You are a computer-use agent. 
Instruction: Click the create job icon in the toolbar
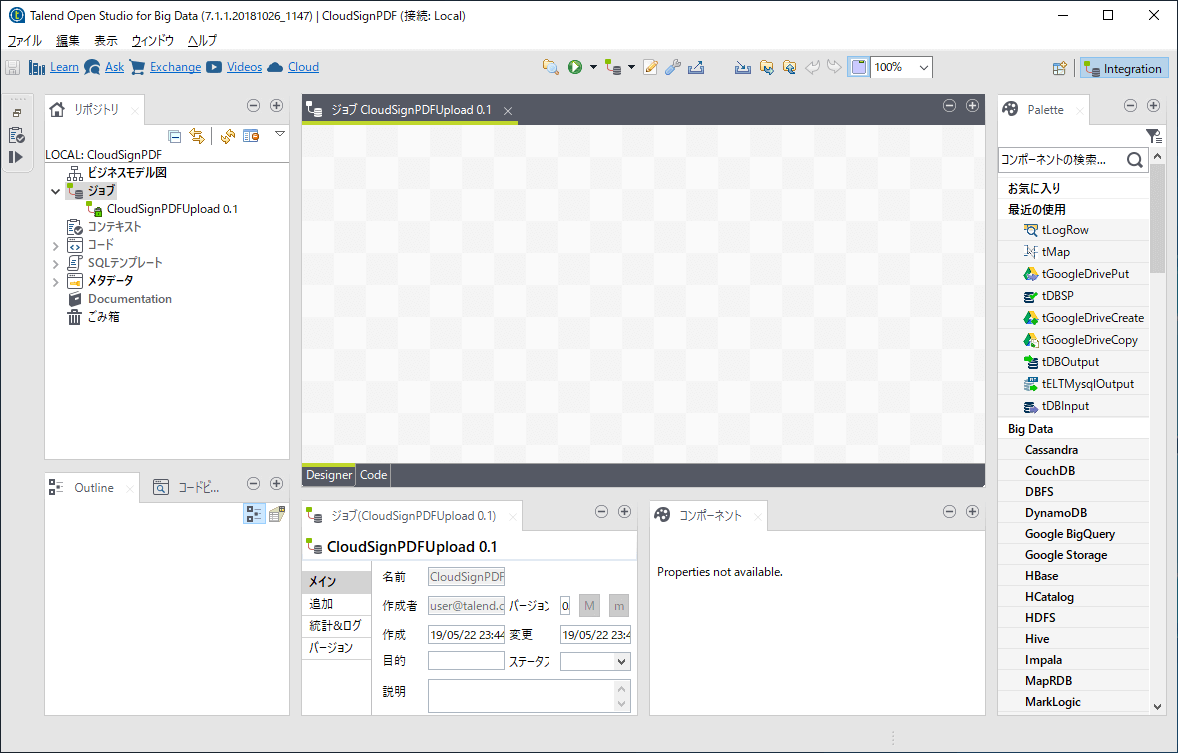pyautogui.click(x=613, y=68)
